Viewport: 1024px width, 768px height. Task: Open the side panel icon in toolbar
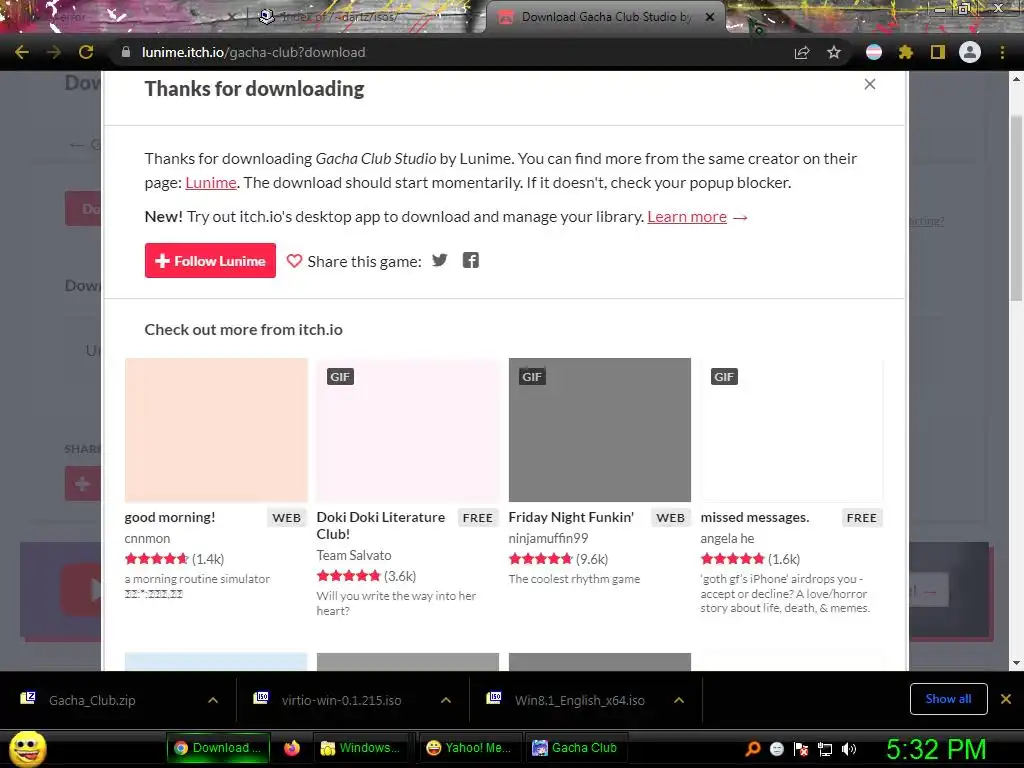[x=938, y=52]
